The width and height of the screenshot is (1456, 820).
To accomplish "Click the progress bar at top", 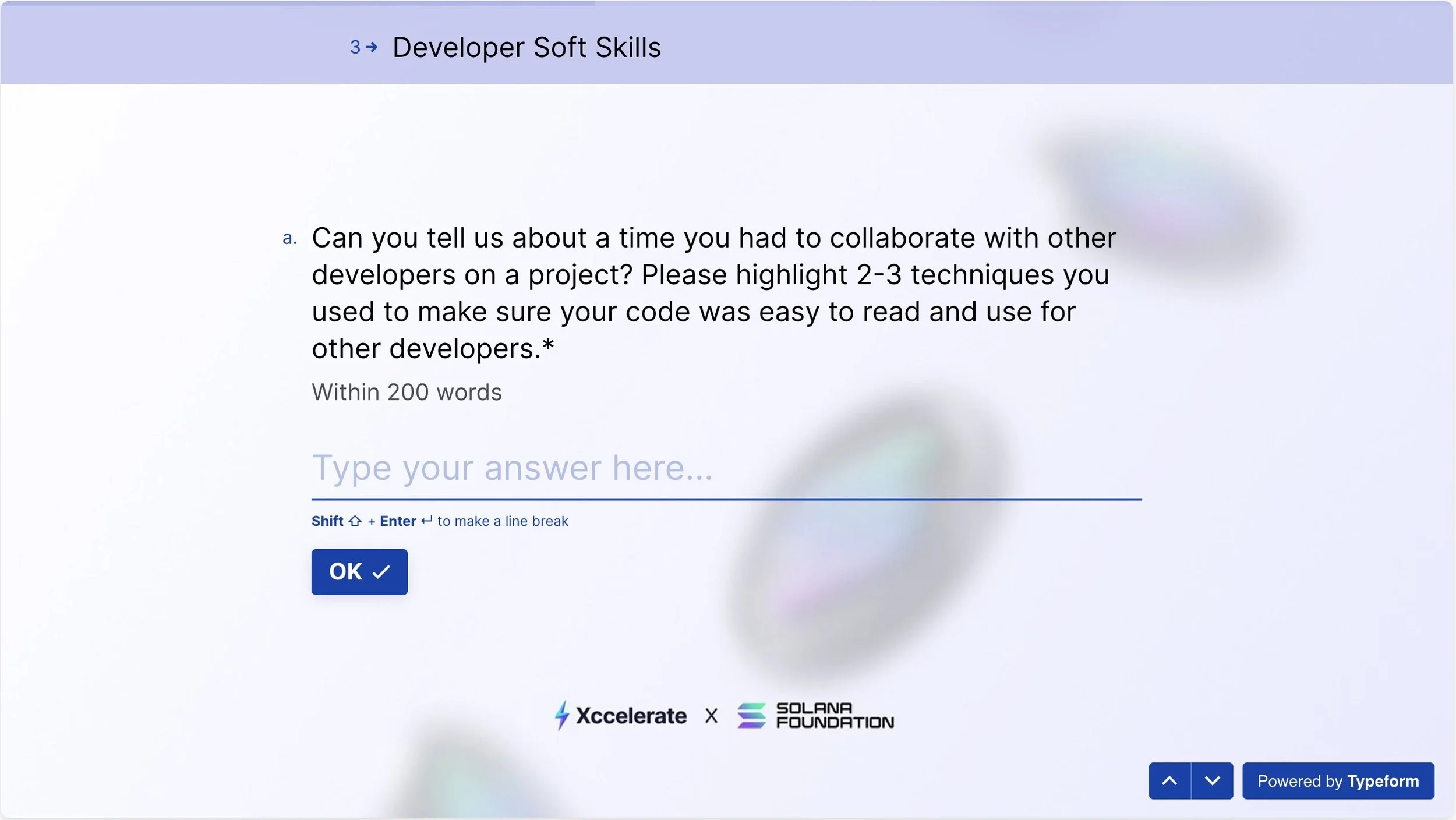I will 297,3.
